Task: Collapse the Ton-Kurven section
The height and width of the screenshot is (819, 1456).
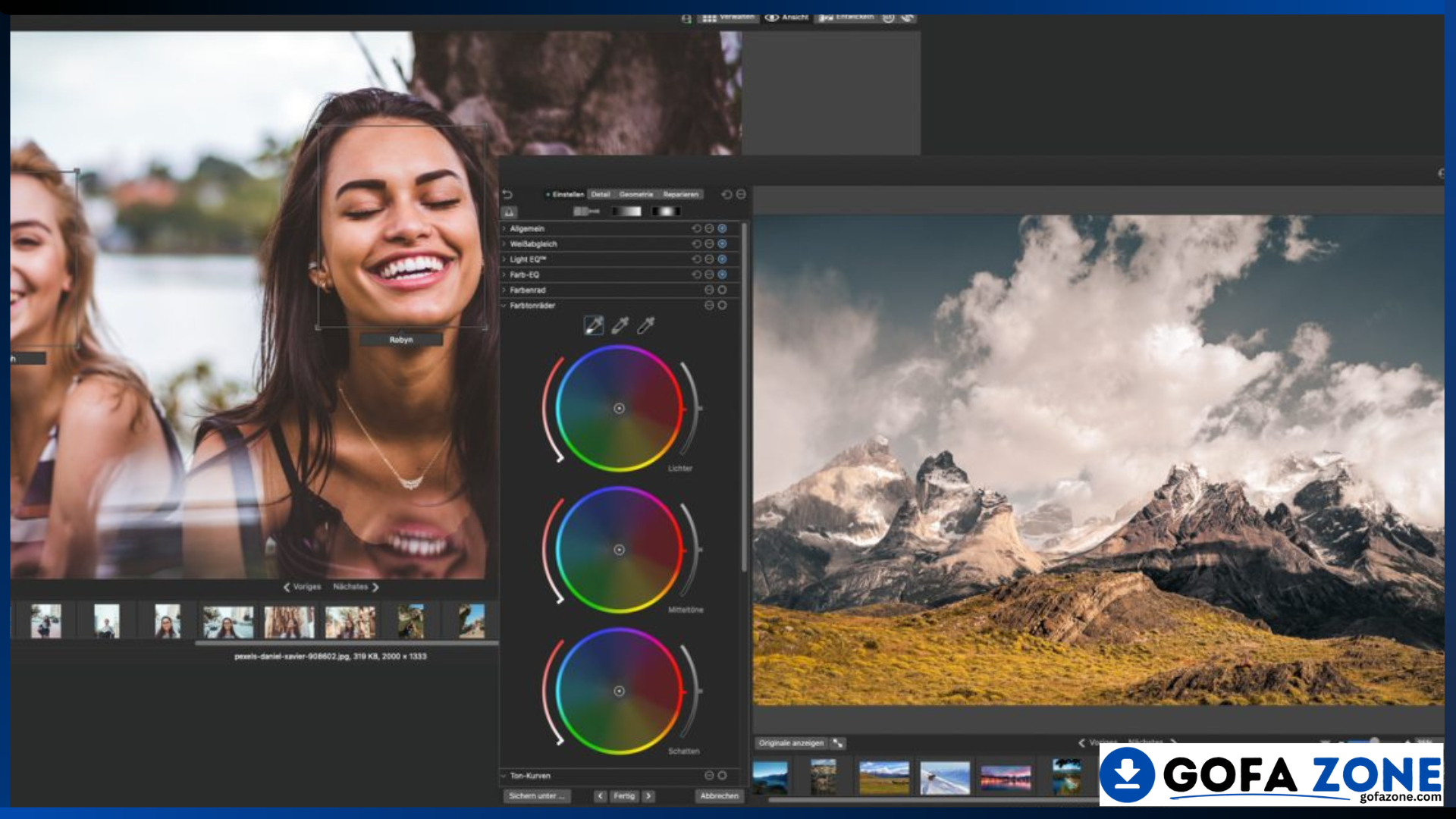Action: pyautogui.click(x=504, y=776)
